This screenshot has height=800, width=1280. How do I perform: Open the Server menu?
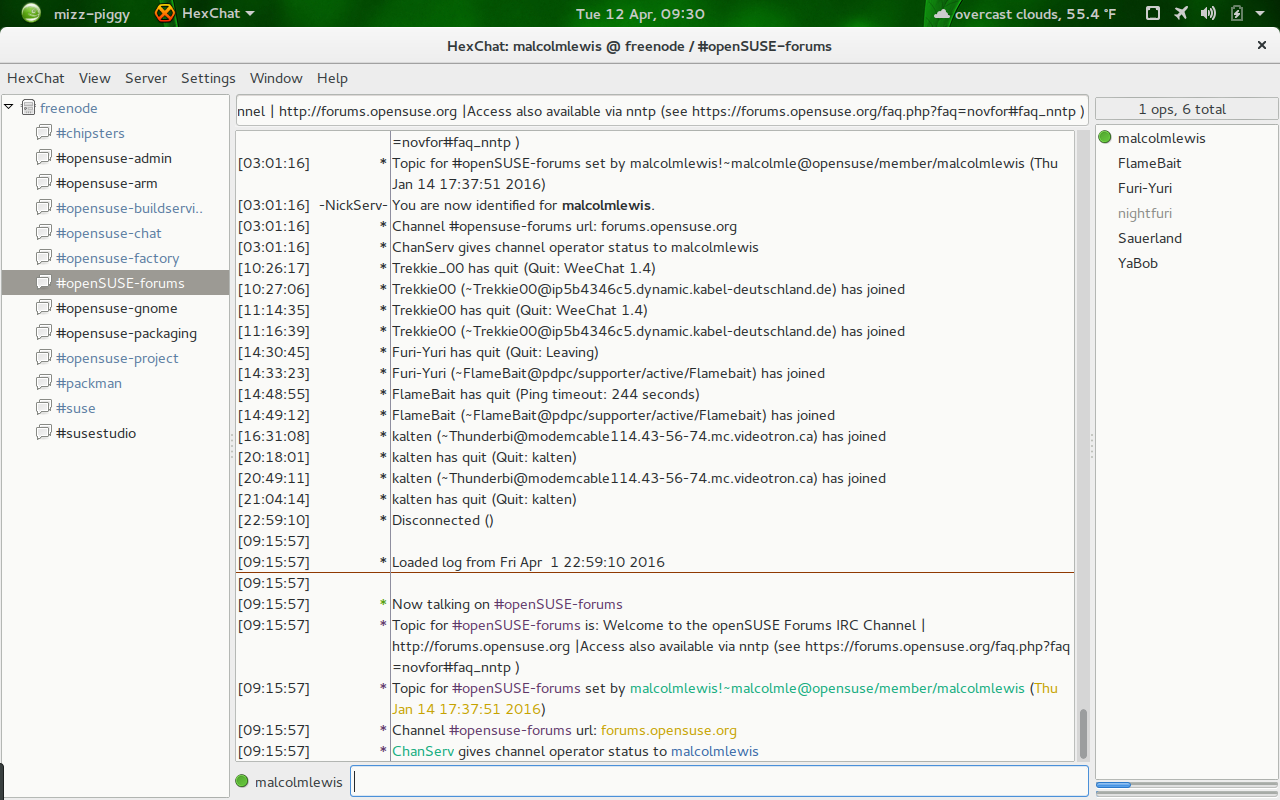tap(146, 78)
